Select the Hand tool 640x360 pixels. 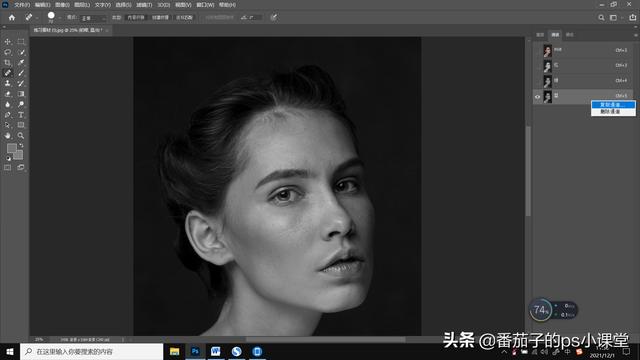point(7,136)
